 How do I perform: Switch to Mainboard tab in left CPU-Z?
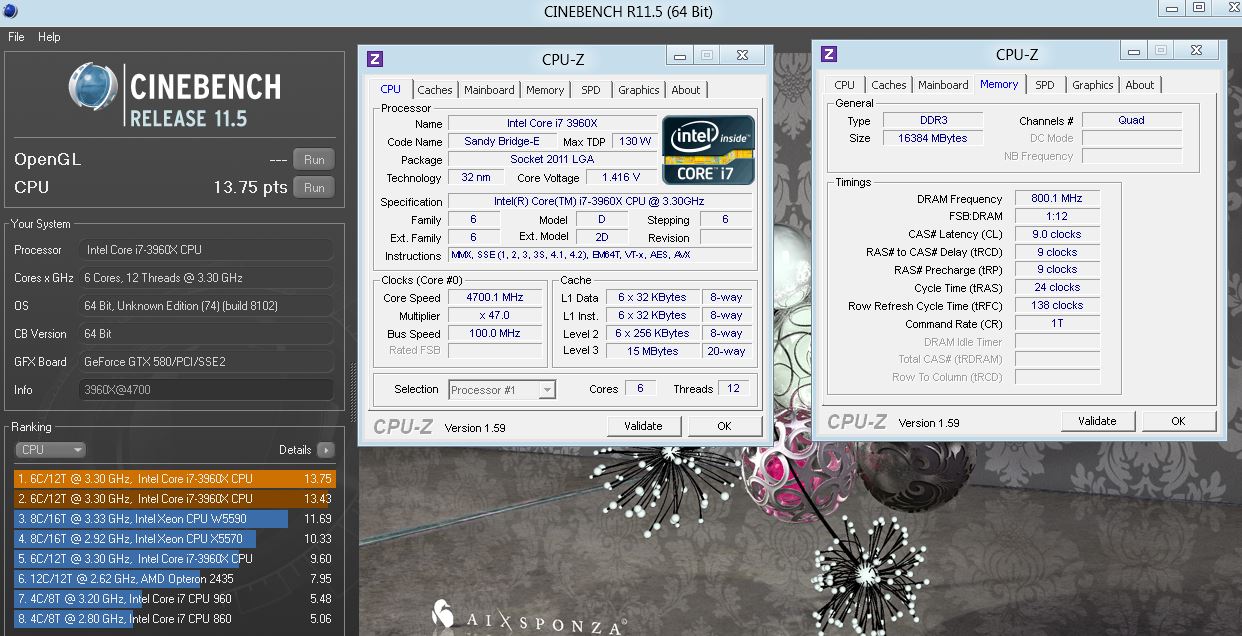click(x=489, y=90)
